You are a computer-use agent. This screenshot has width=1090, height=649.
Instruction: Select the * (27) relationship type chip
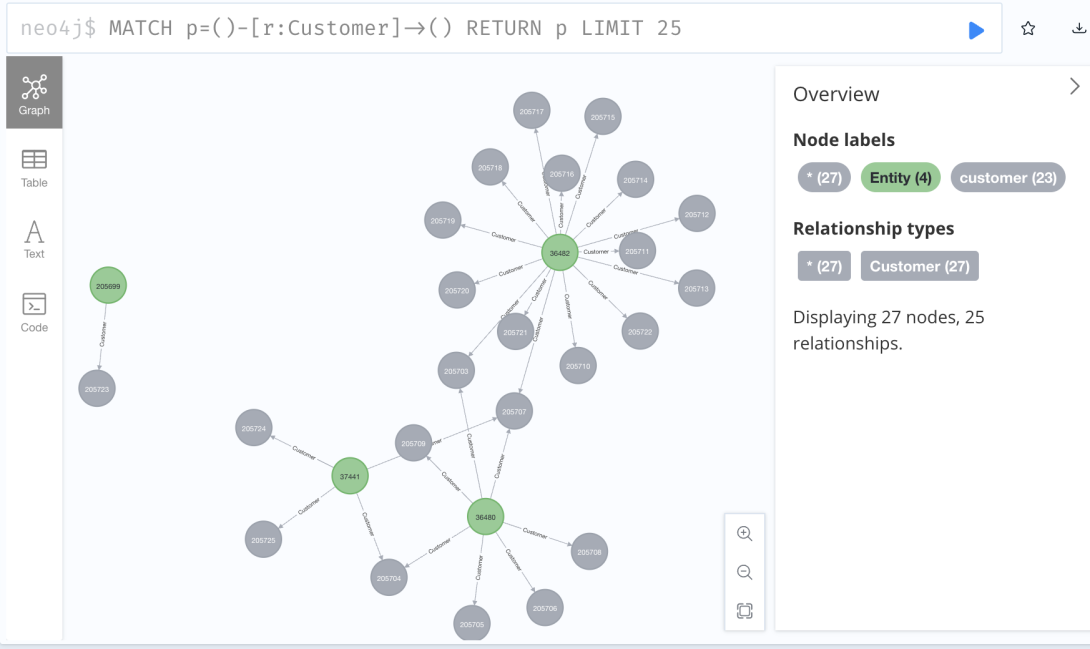point(824,266)
